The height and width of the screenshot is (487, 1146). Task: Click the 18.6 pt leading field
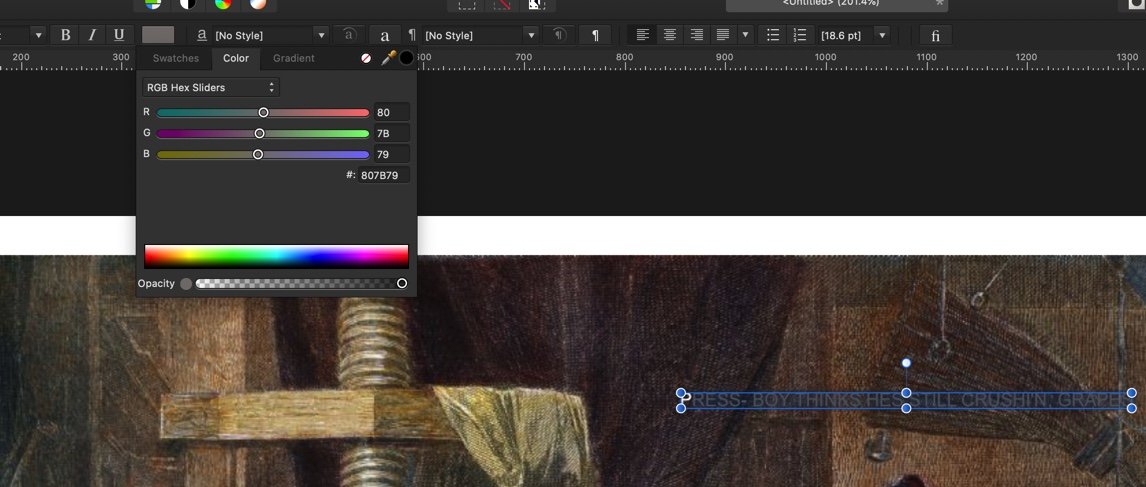click(844, 35)
